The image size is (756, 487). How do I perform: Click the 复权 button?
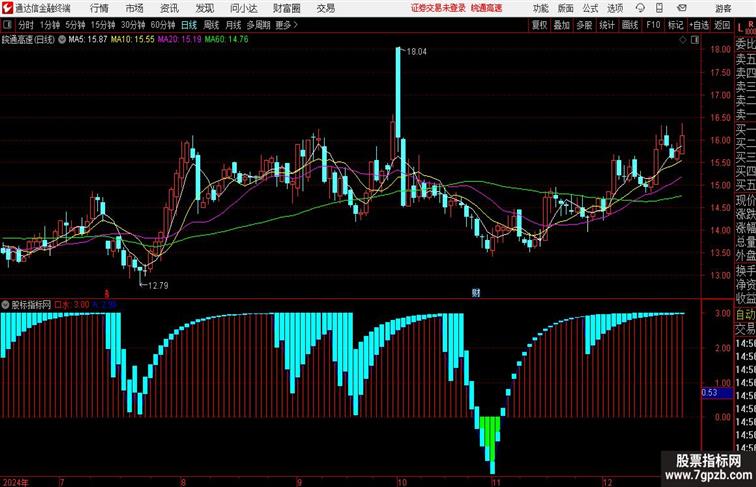point(540,25)
